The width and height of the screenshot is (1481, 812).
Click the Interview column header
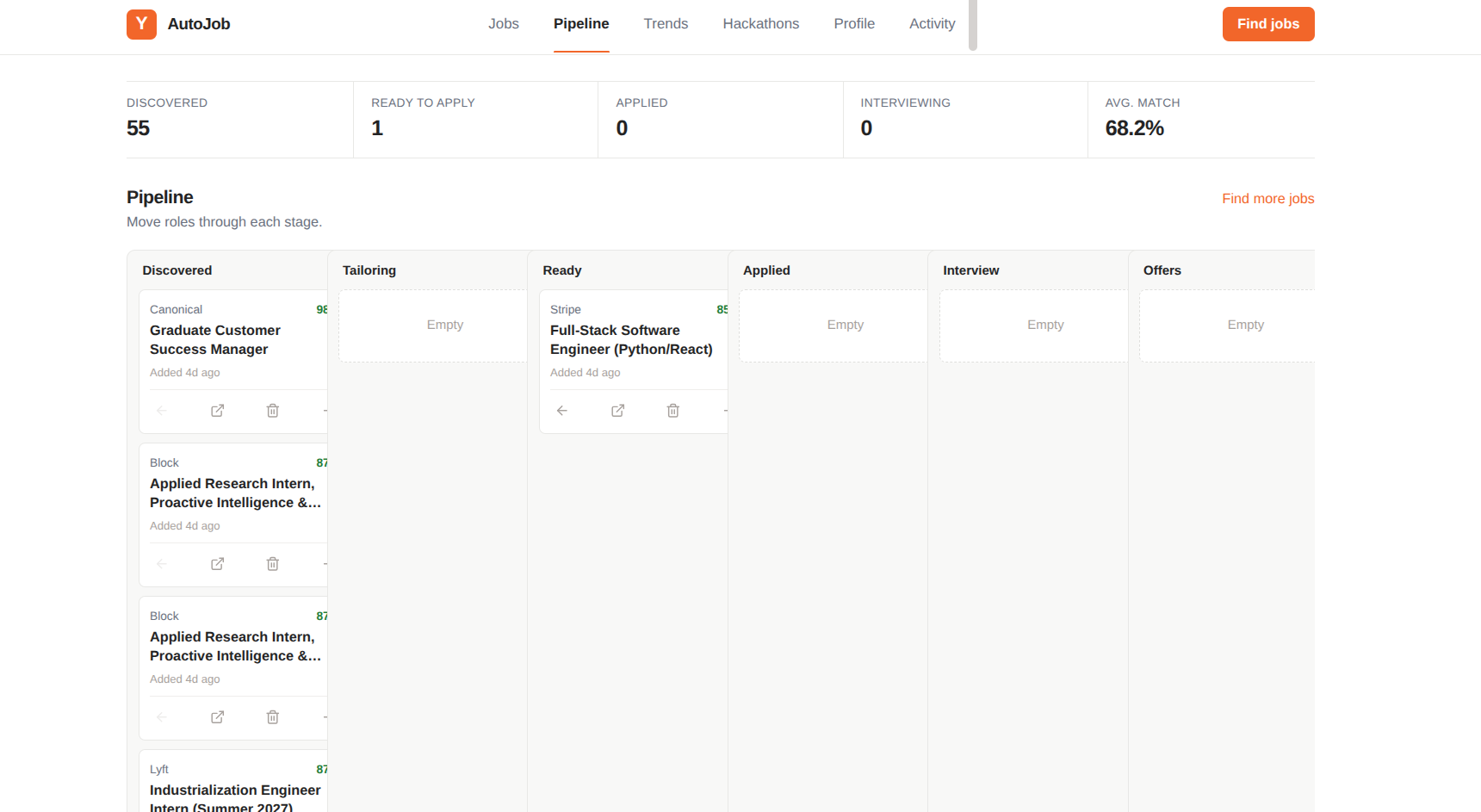(971, 270)
